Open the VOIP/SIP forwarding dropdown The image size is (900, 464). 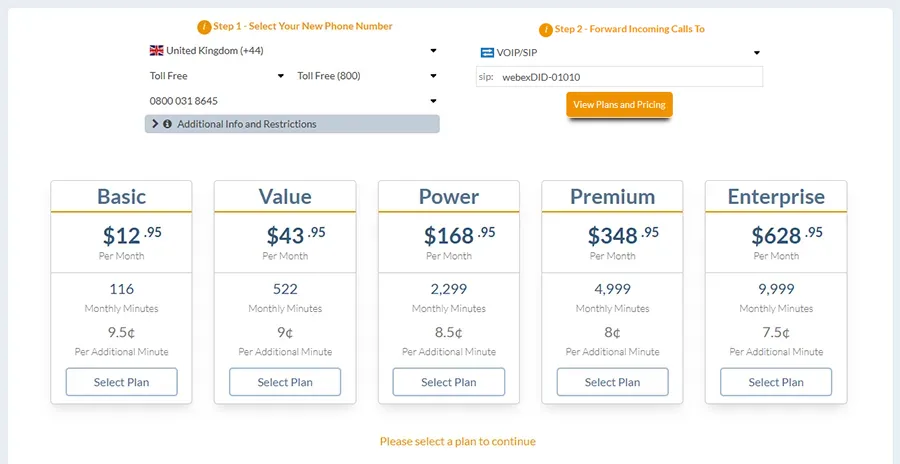pyautogui.click(x=619, y=53)
